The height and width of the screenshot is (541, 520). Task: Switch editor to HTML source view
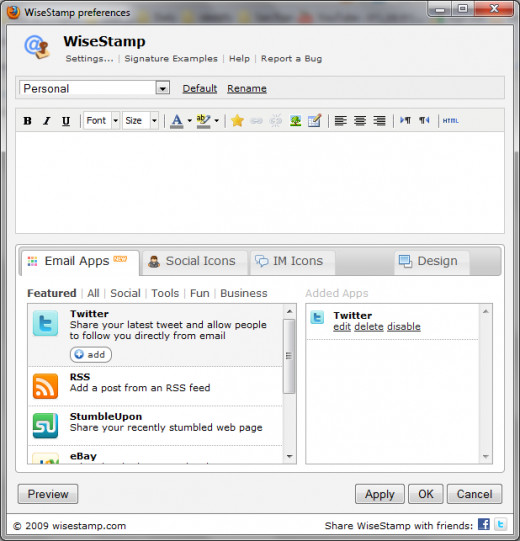(x=451, y=121)
